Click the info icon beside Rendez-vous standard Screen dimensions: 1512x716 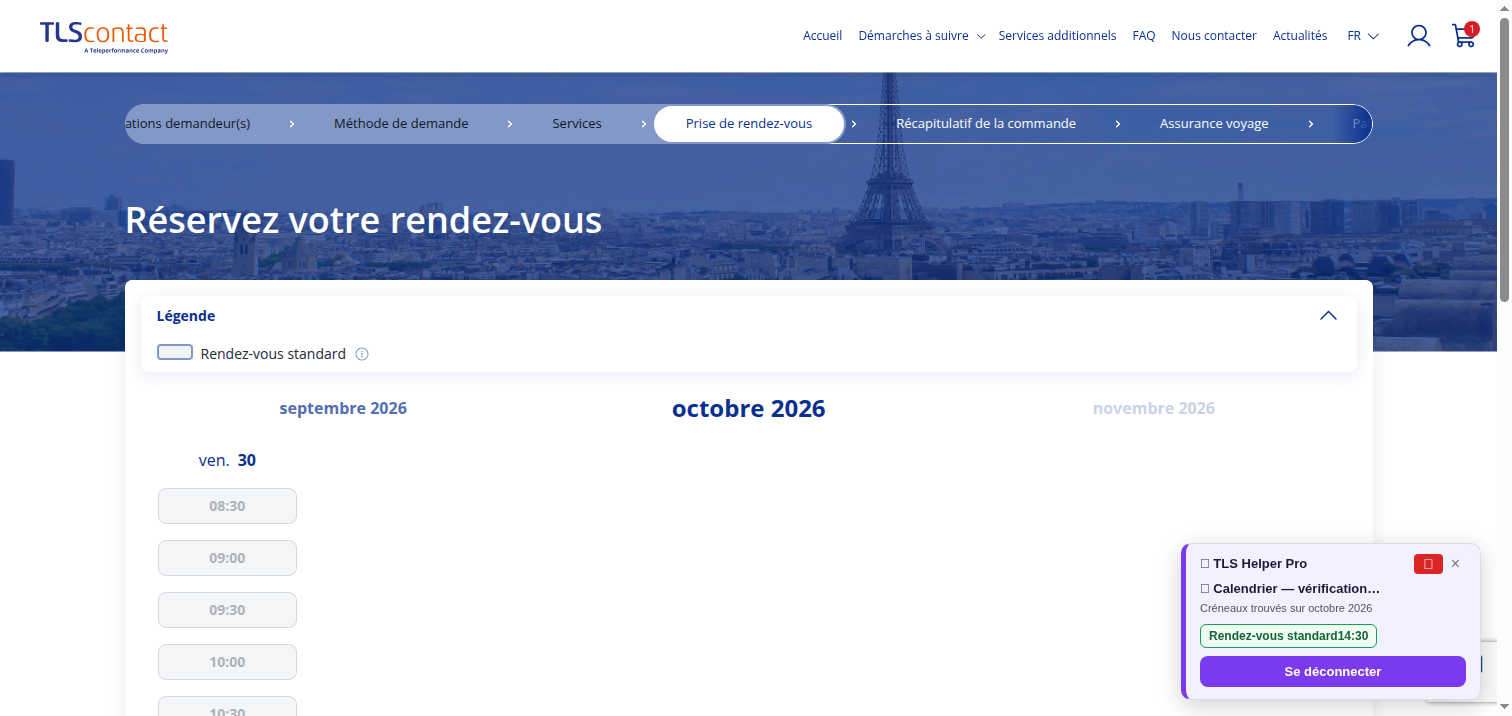[x=362, y=354]
